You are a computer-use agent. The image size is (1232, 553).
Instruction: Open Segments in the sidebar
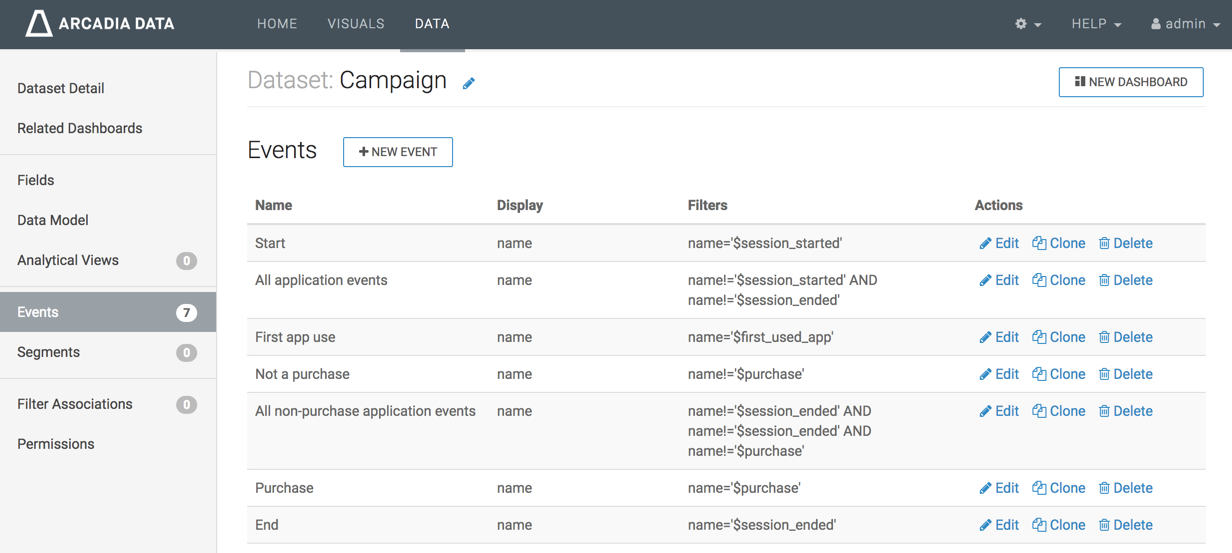(x=48, y=352)
